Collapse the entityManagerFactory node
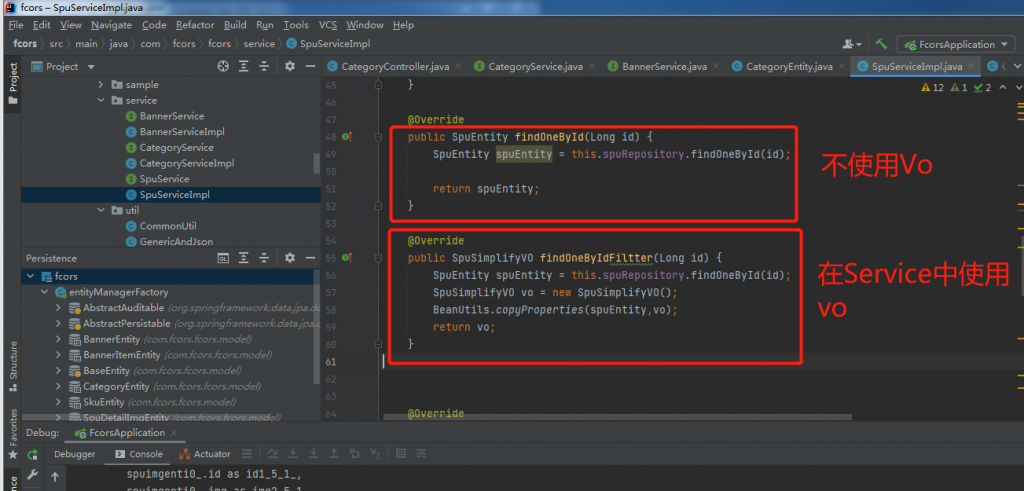This screenshot has width=1024, height=491. (44, 292)
